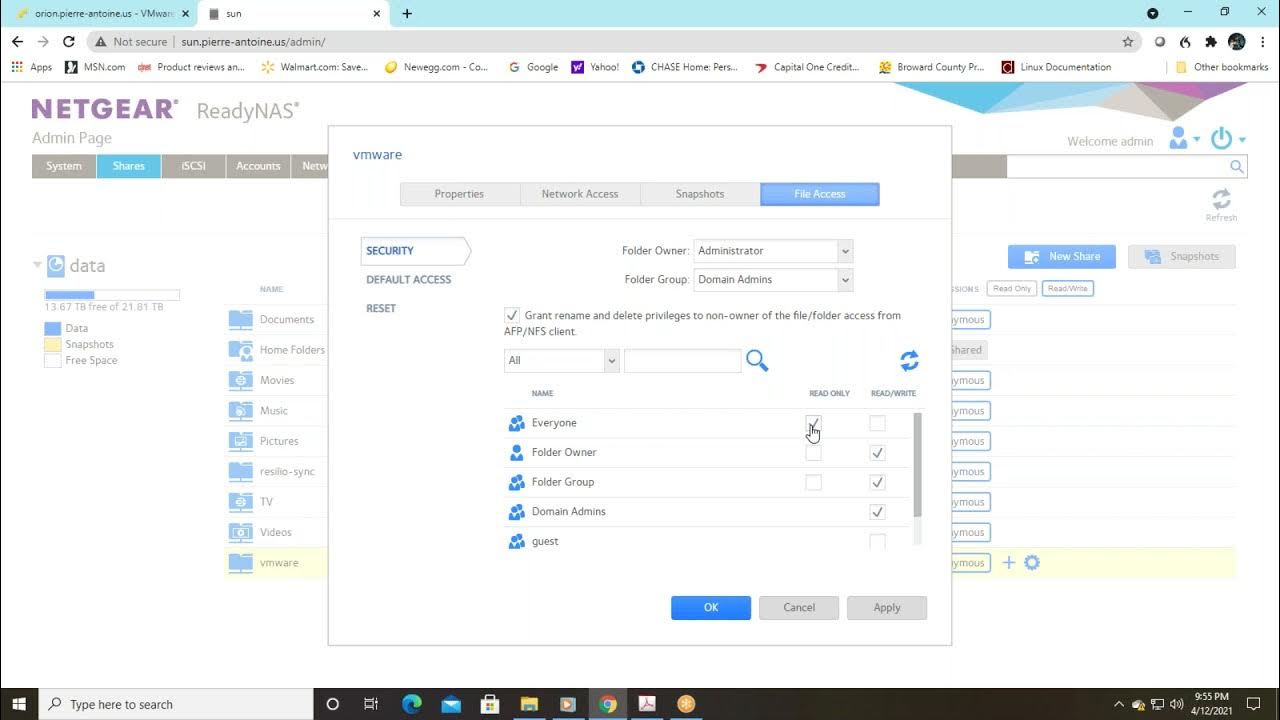
Task: Open the user profile dropdown menu
Action: (1184, 139)
